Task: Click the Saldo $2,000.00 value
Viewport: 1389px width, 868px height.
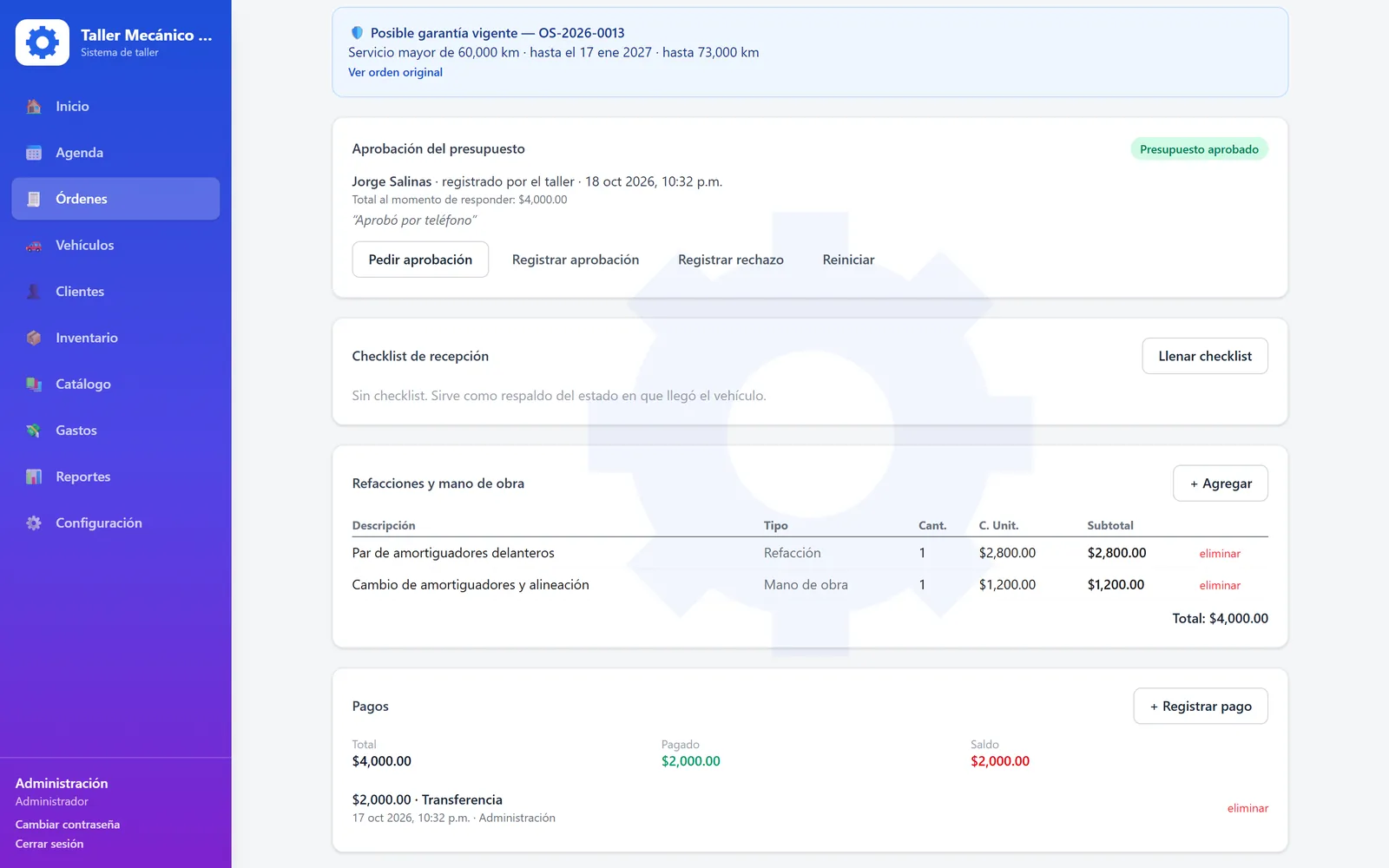Action: coord(1000,761)
